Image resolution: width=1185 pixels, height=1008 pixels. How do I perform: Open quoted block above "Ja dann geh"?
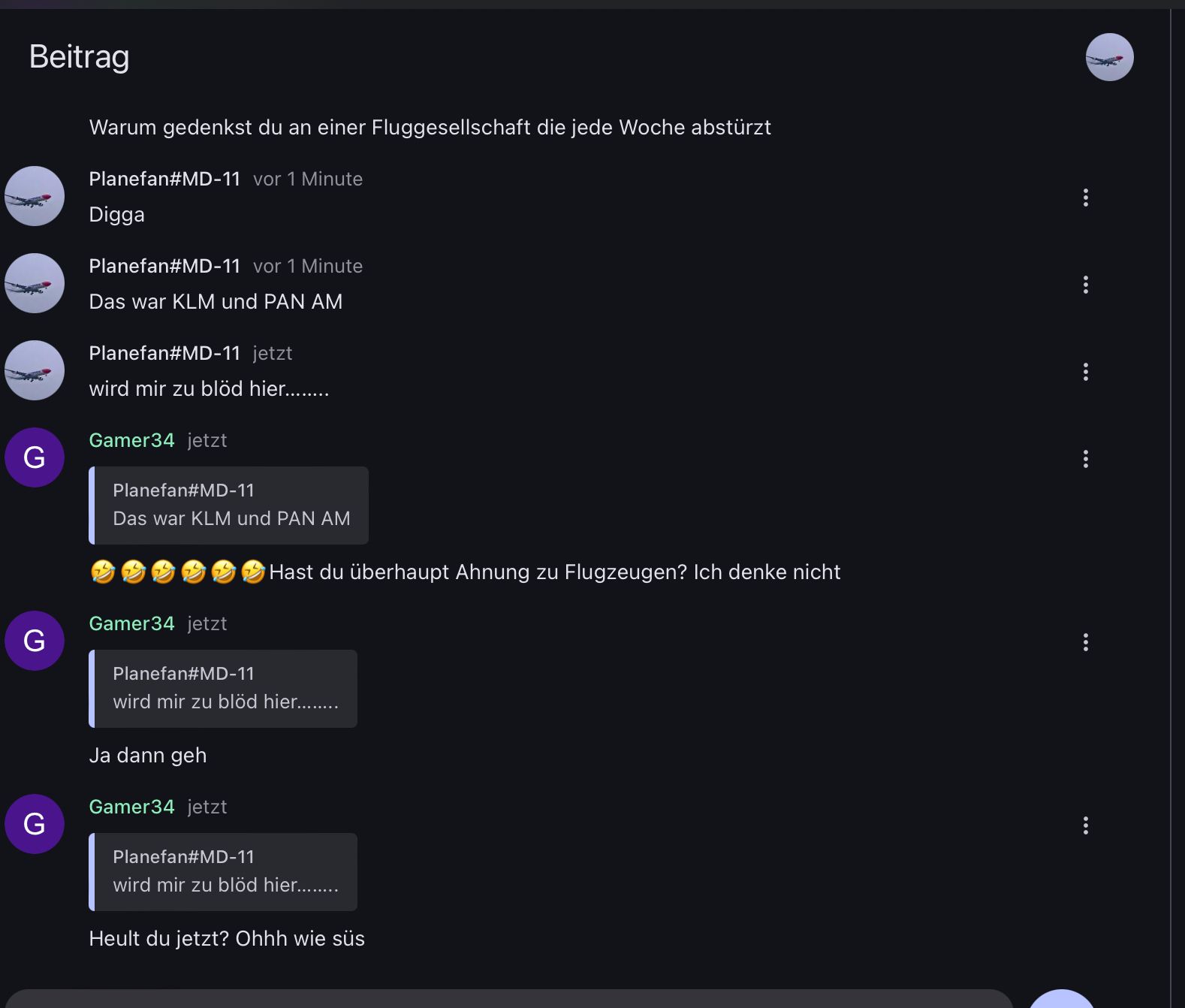tap(223, 689)
